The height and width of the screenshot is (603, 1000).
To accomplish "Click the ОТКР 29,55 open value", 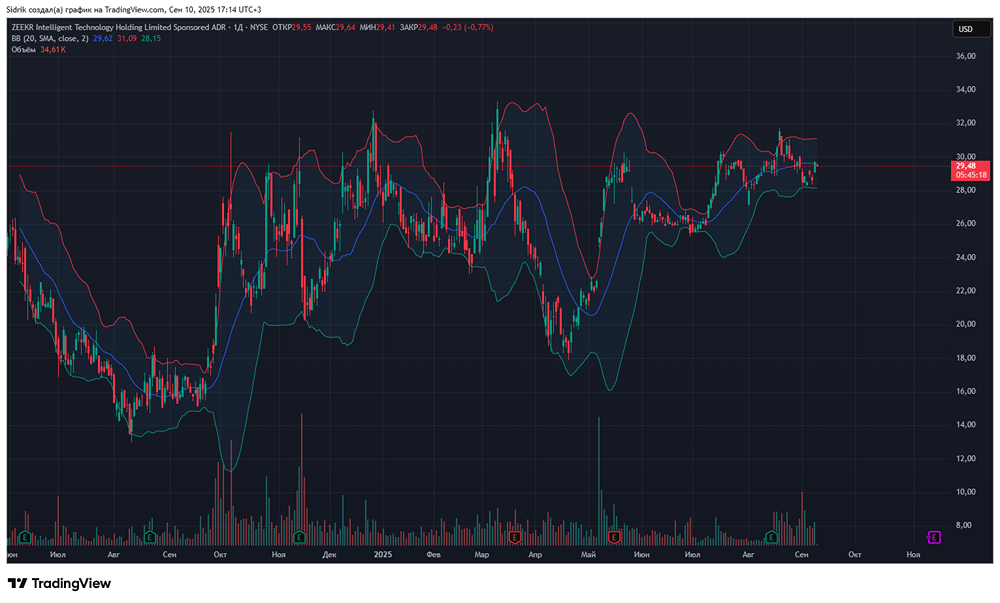I will 291,27.
